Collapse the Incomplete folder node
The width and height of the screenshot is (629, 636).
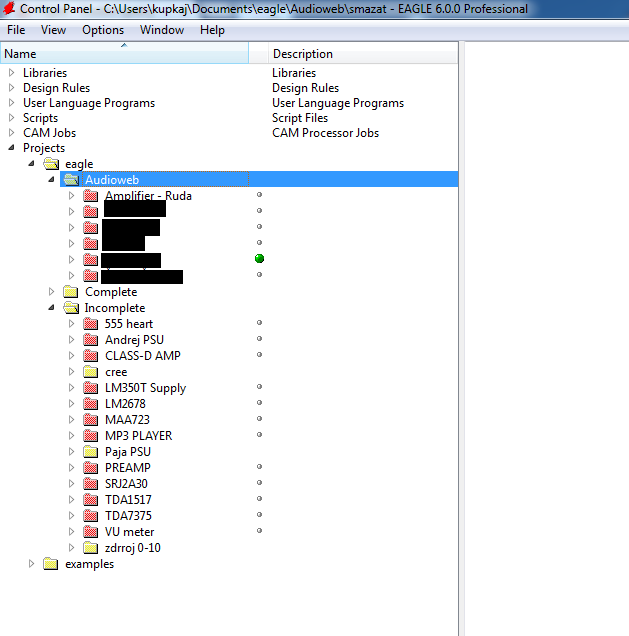(51, 307)
